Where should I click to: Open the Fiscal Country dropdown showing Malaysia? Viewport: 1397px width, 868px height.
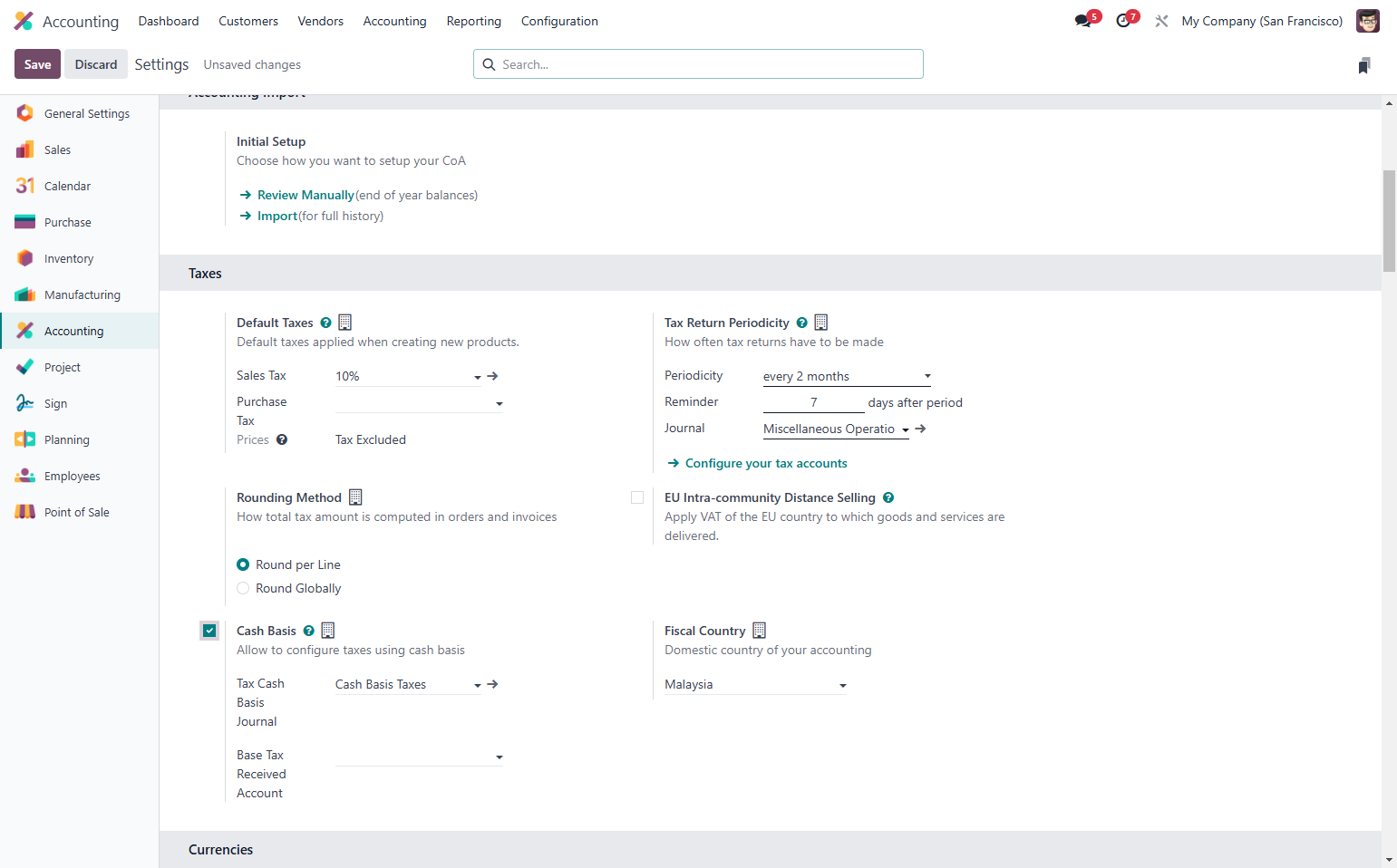755,684
